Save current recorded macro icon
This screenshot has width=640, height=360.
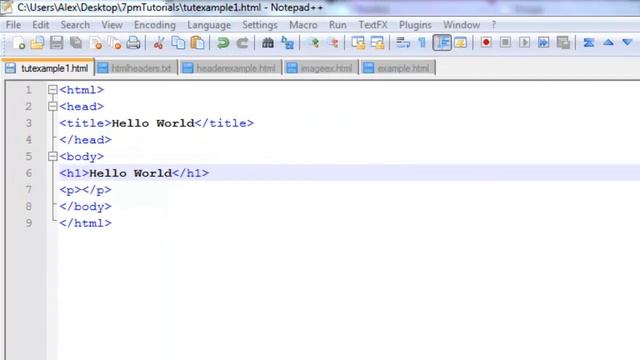[563, 42]
